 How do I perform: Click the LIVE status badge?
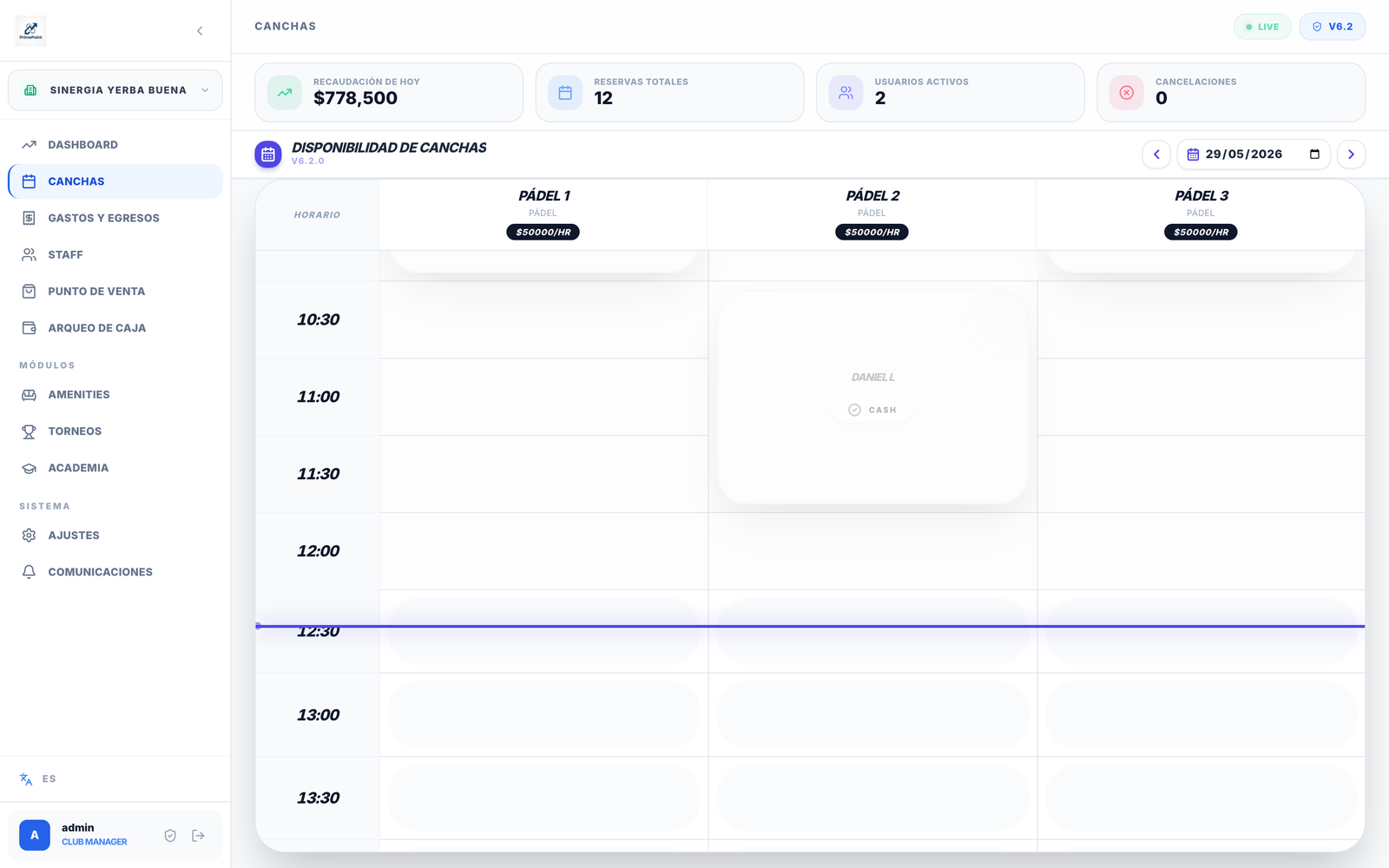point(1262,27)
